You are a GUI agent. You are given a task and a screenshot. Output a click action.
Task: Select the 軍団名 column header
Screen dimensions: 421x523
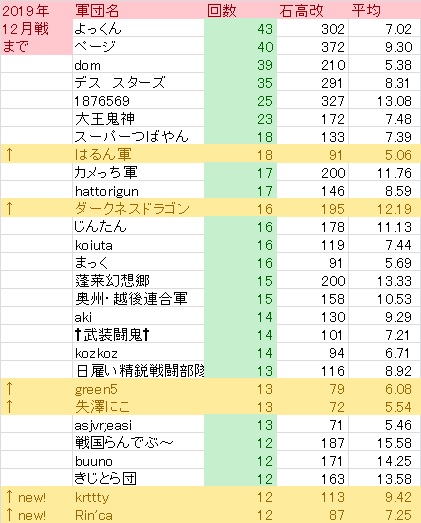tap(97, 11)
